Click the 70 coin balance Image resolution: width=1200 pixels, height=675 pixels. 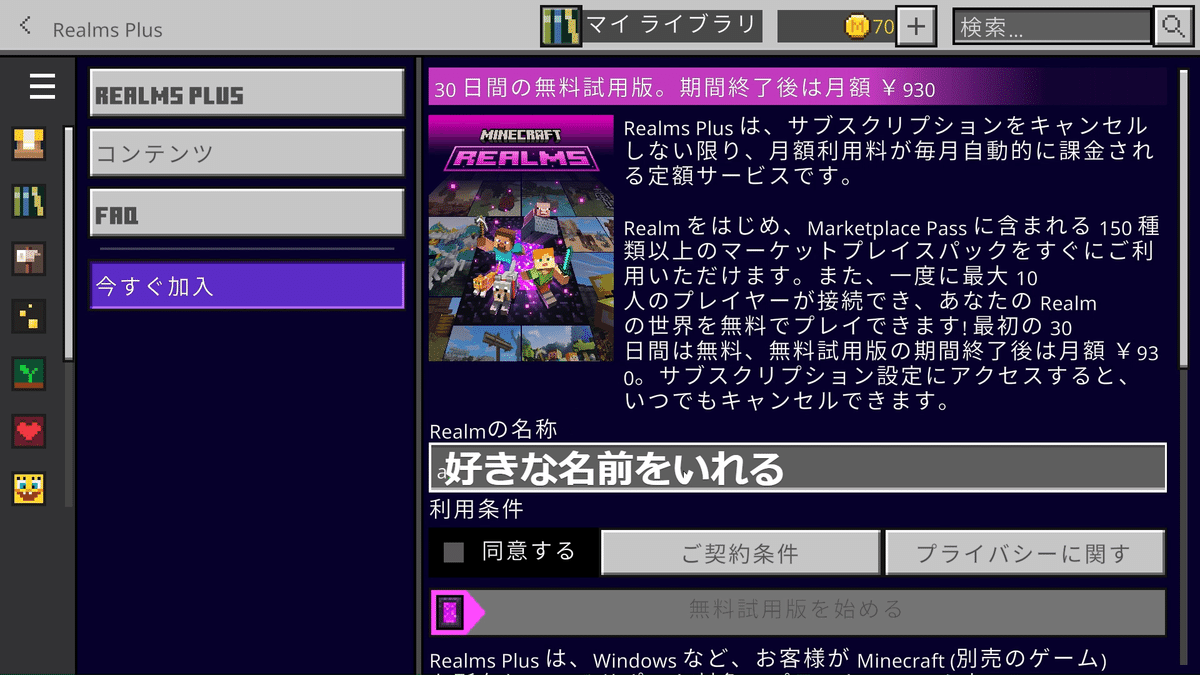(x=883, y=27)
